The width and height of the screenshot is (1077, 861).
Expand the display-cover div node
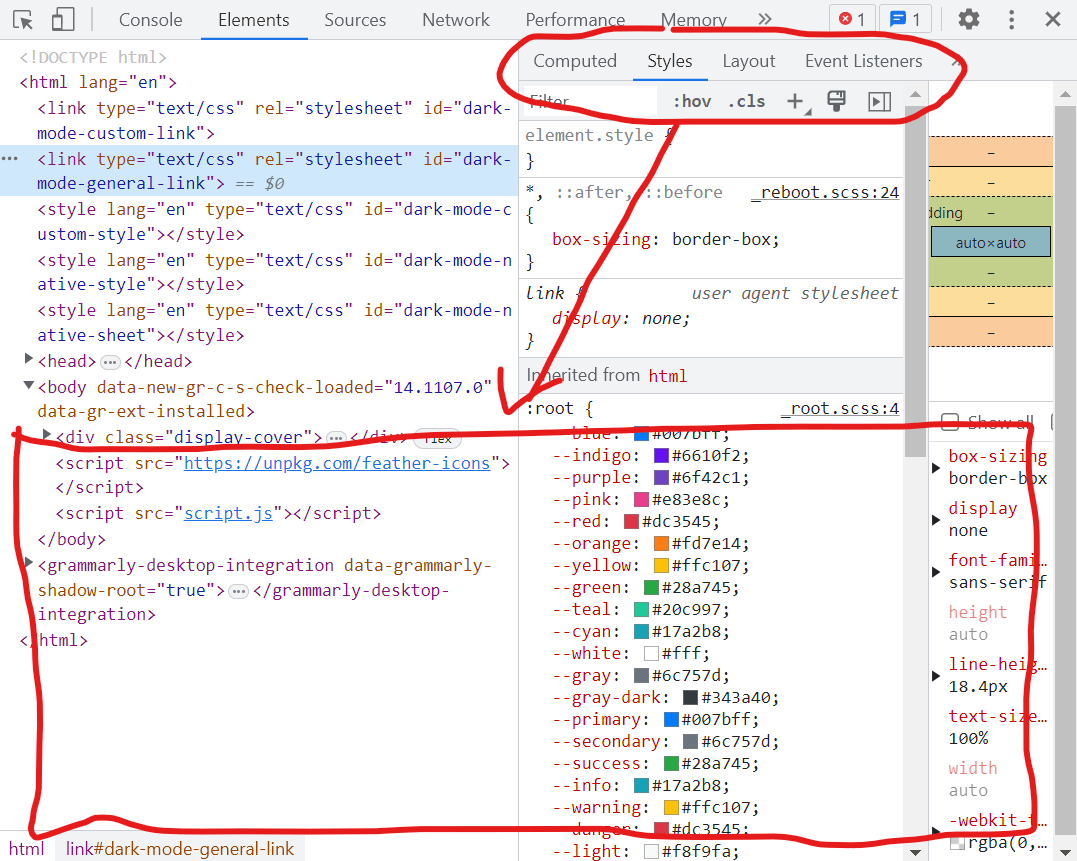tap(47, 435)
